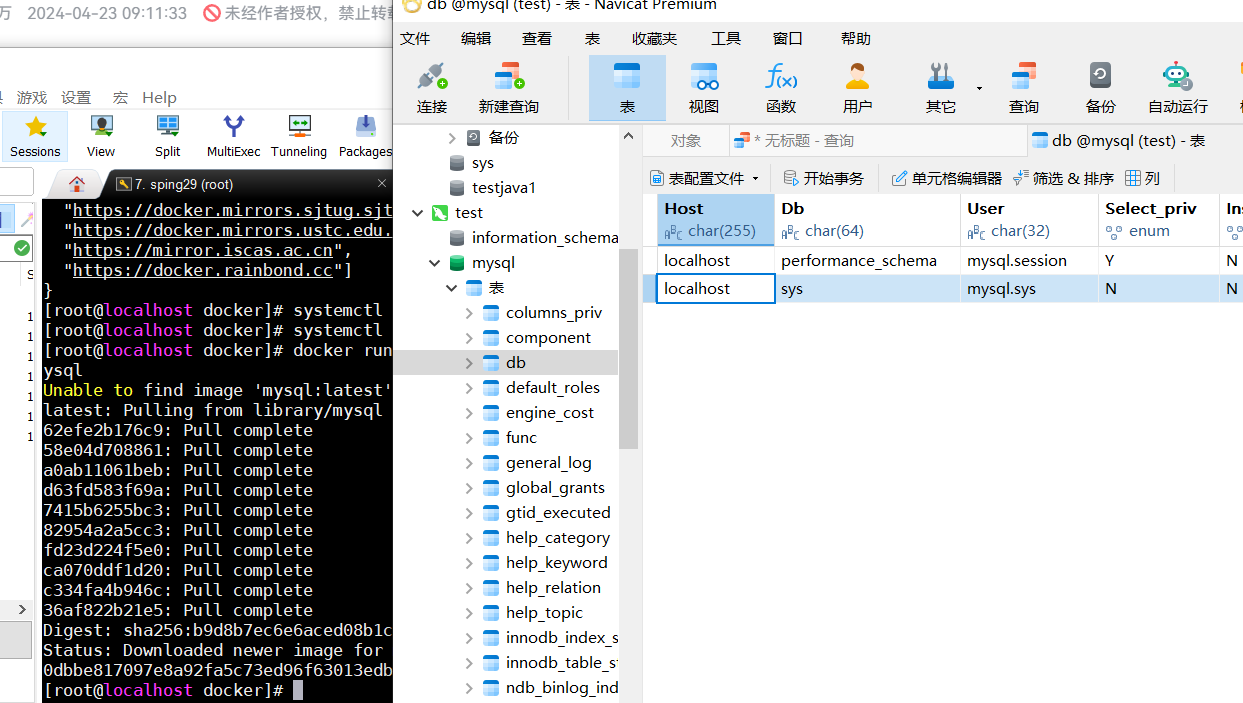This screenshot has height=703, width=1243.
Task: Select the 视图 (Views) icon in Navicat toolbar
Action: tap(702, 86)
